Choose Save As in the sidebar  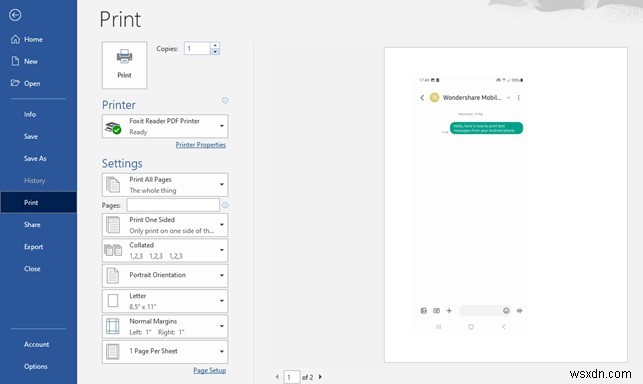tap(35, 159)
